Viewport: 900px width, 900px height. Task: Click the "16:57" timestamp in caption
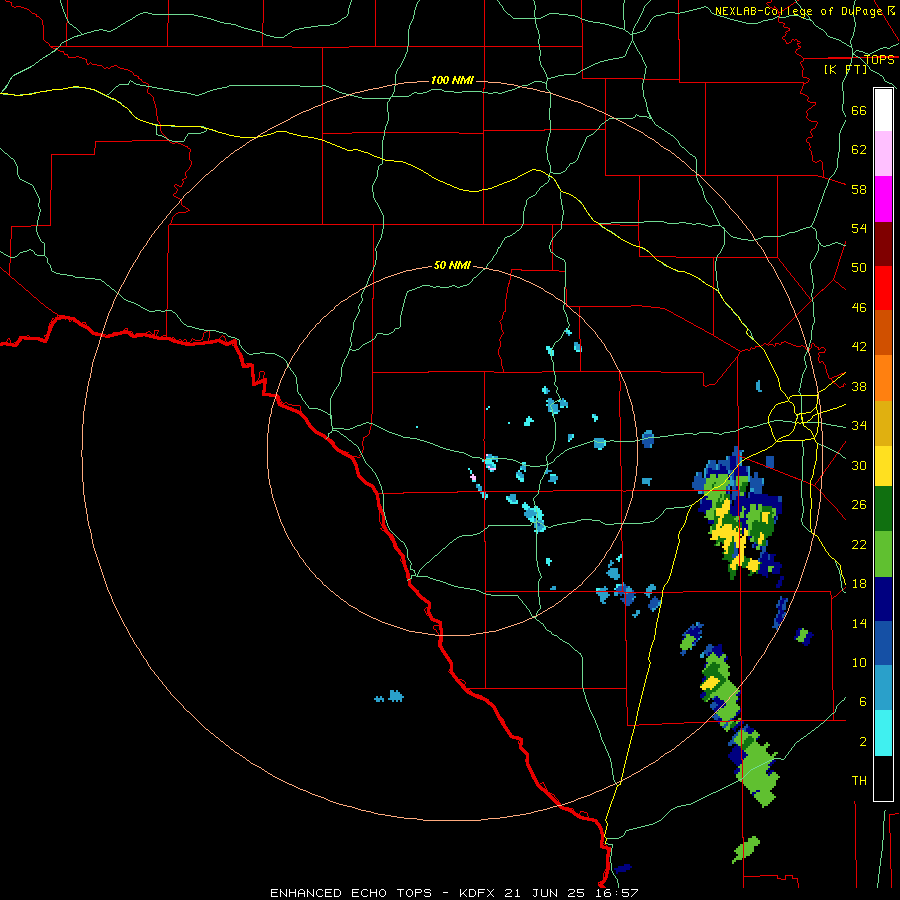(x=616, y=893)
